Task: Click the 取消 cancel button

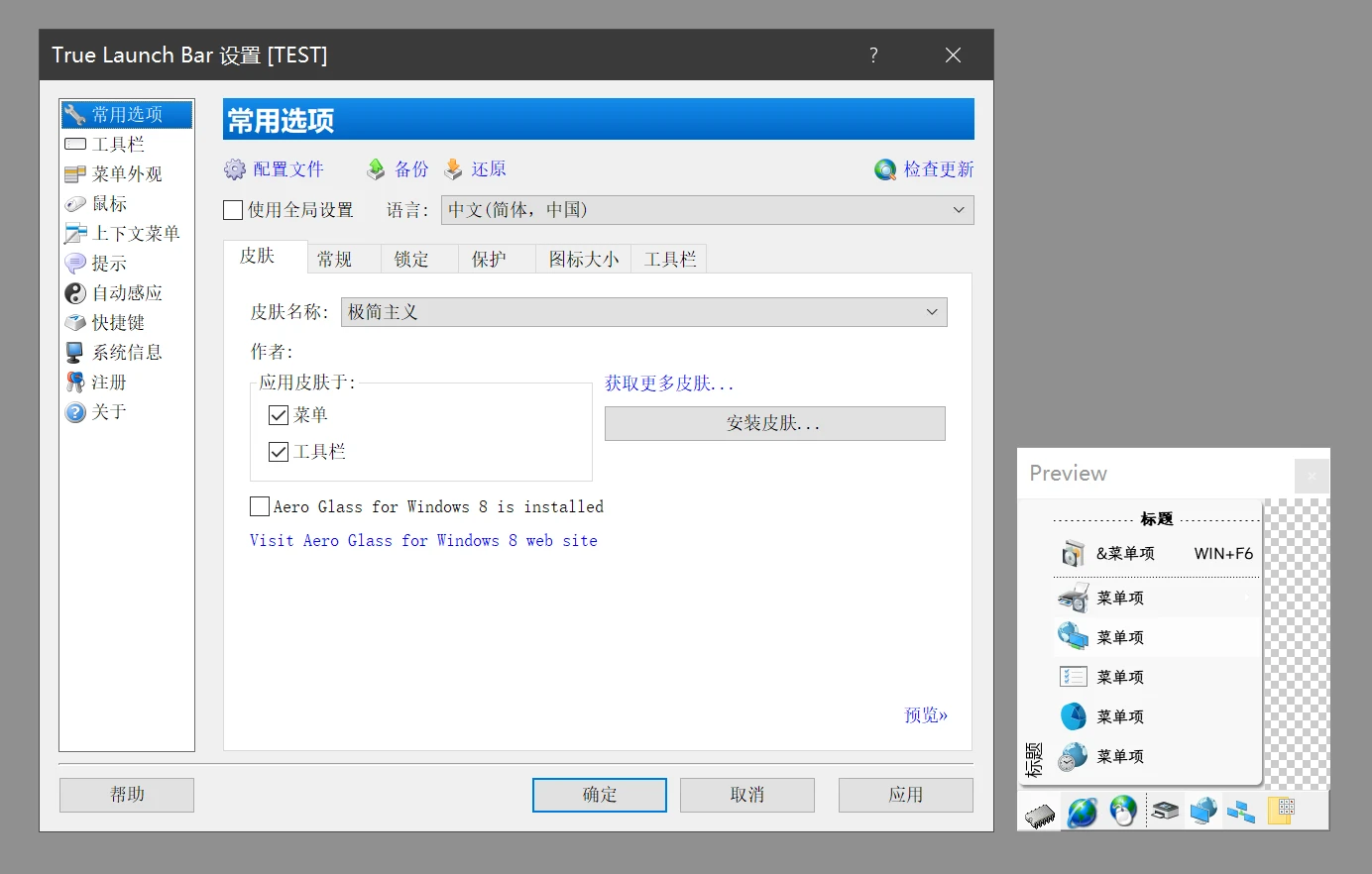Action: pyautogui.click(x=747, y=795)
